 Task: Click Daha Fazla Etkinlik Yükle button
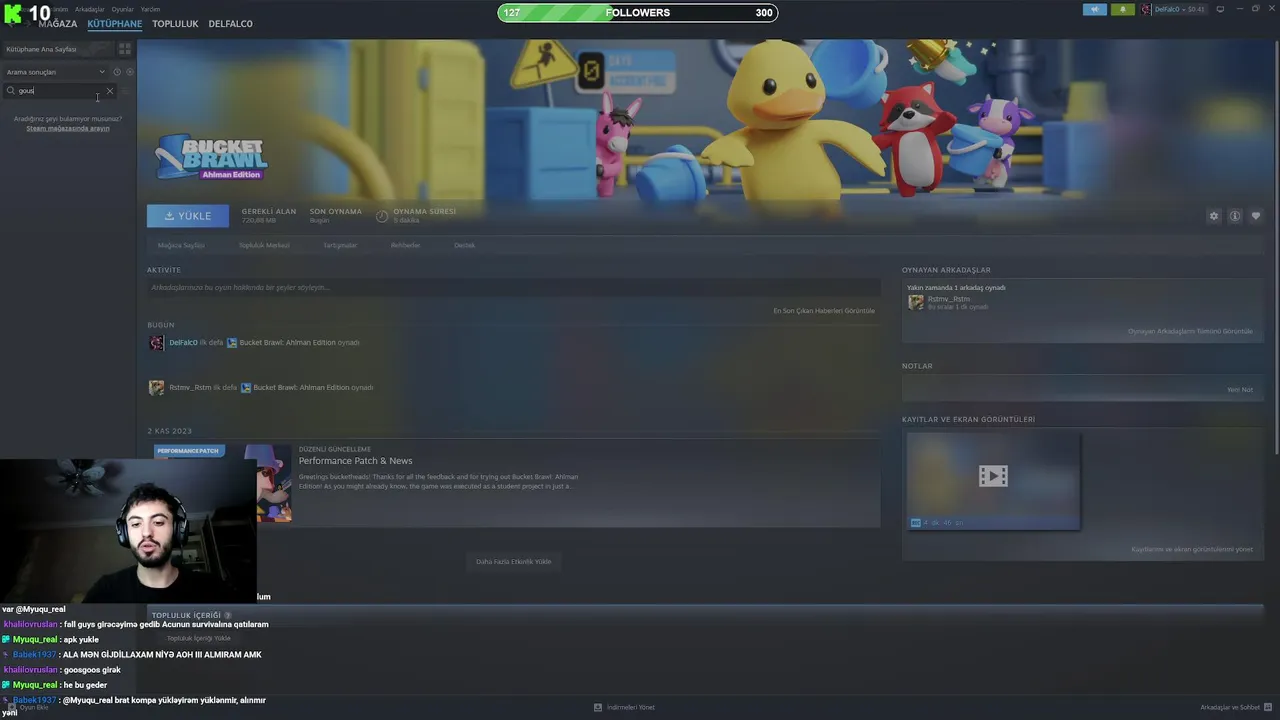click(x=513, y=562)
